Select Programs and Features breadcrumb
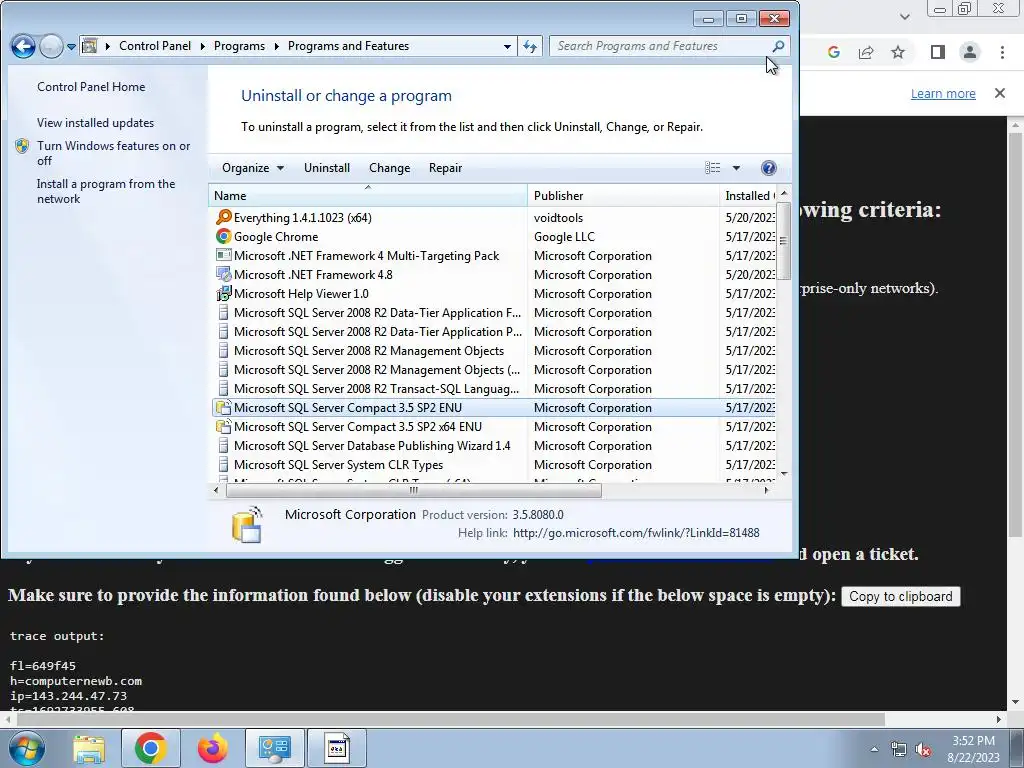The height and width of the screenshot is (768, 1024). coord(348,46)
